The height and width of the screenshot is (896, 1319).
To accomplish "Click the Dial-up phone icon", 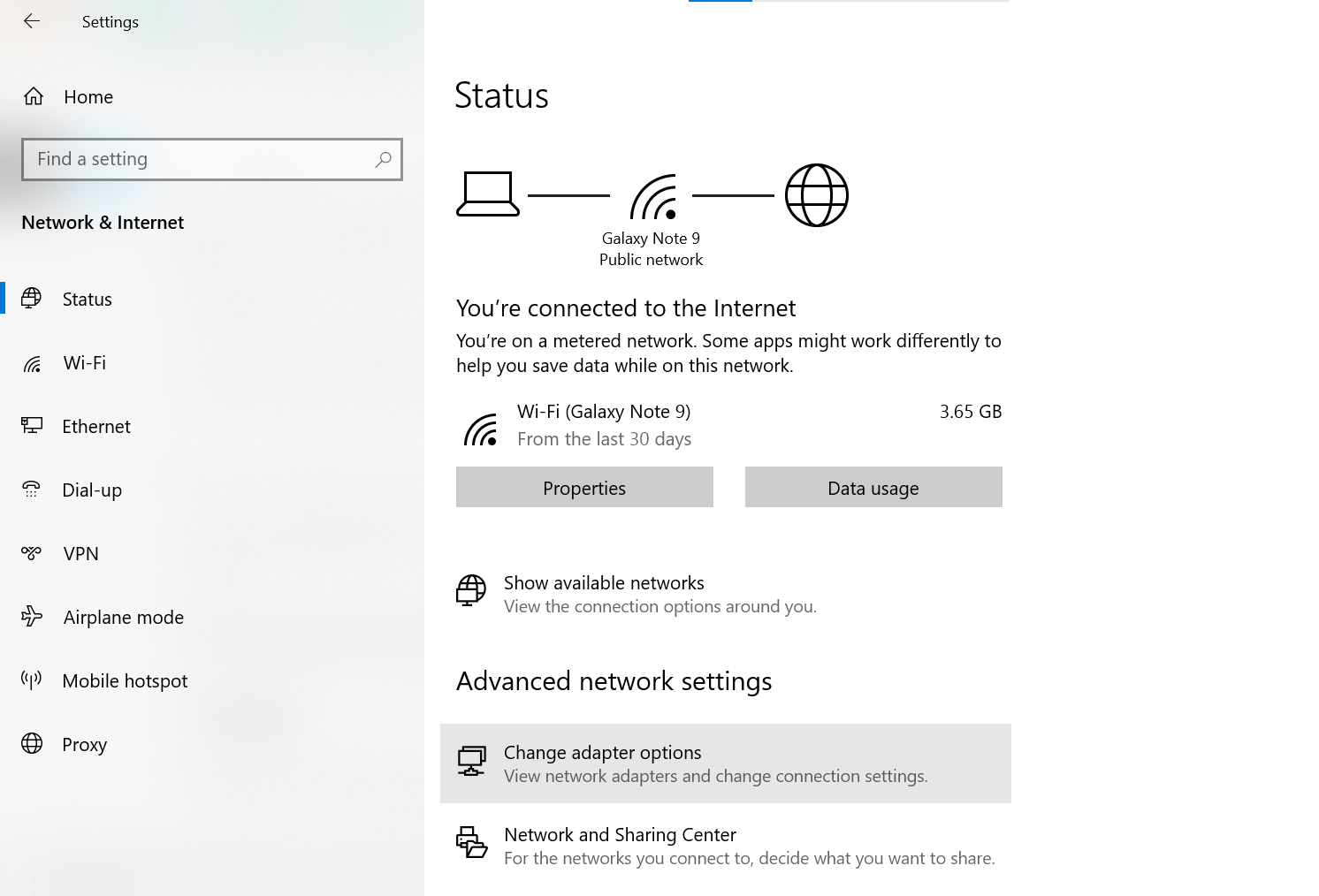I will (x=32, y=490).
